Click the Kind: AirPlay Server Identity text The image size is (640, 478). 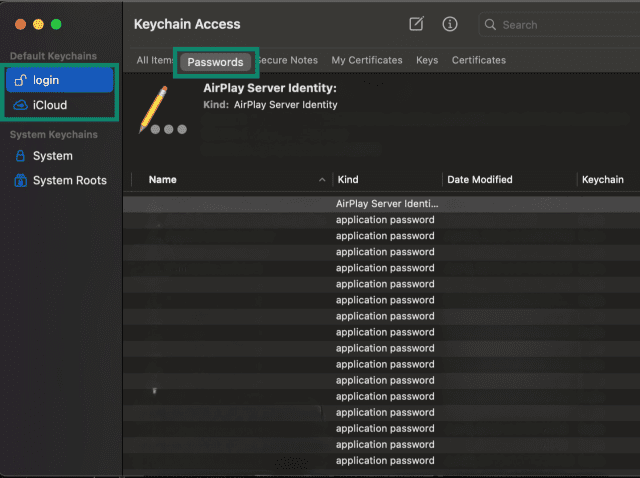pyautogui.click(x=270, y=105)
